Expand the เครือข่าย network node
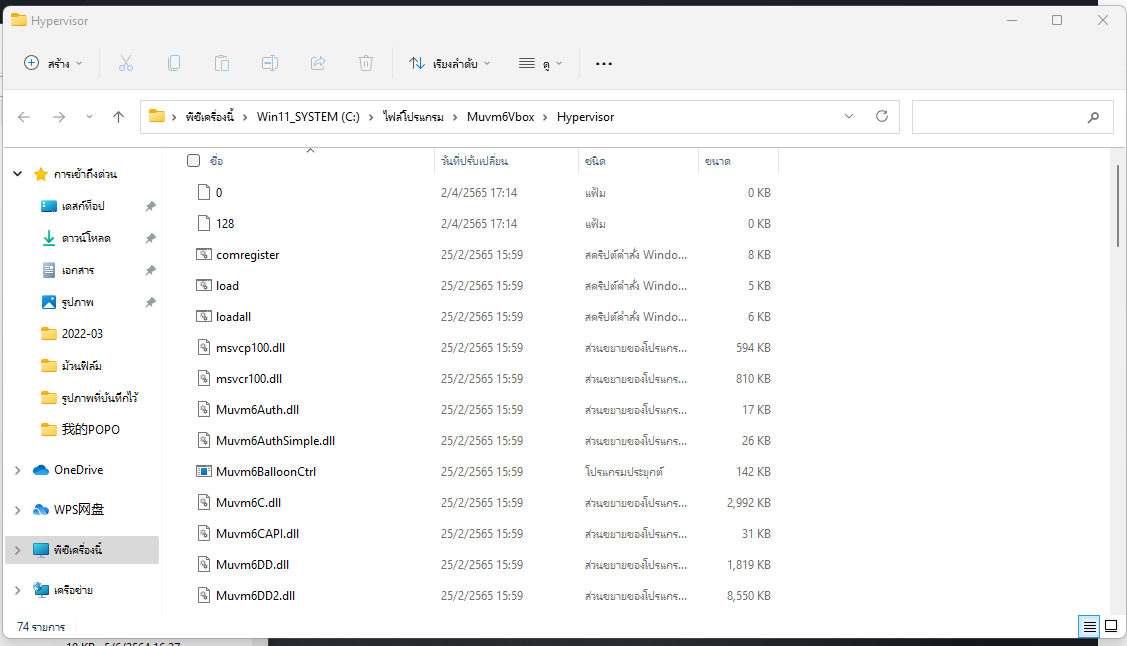 [x=18, y=590]
